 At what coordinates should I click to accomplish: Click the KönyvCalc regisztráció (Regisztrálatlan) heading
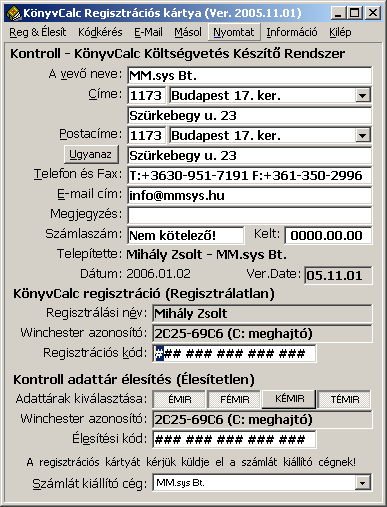pyautogui.click(x=144, y=294)
